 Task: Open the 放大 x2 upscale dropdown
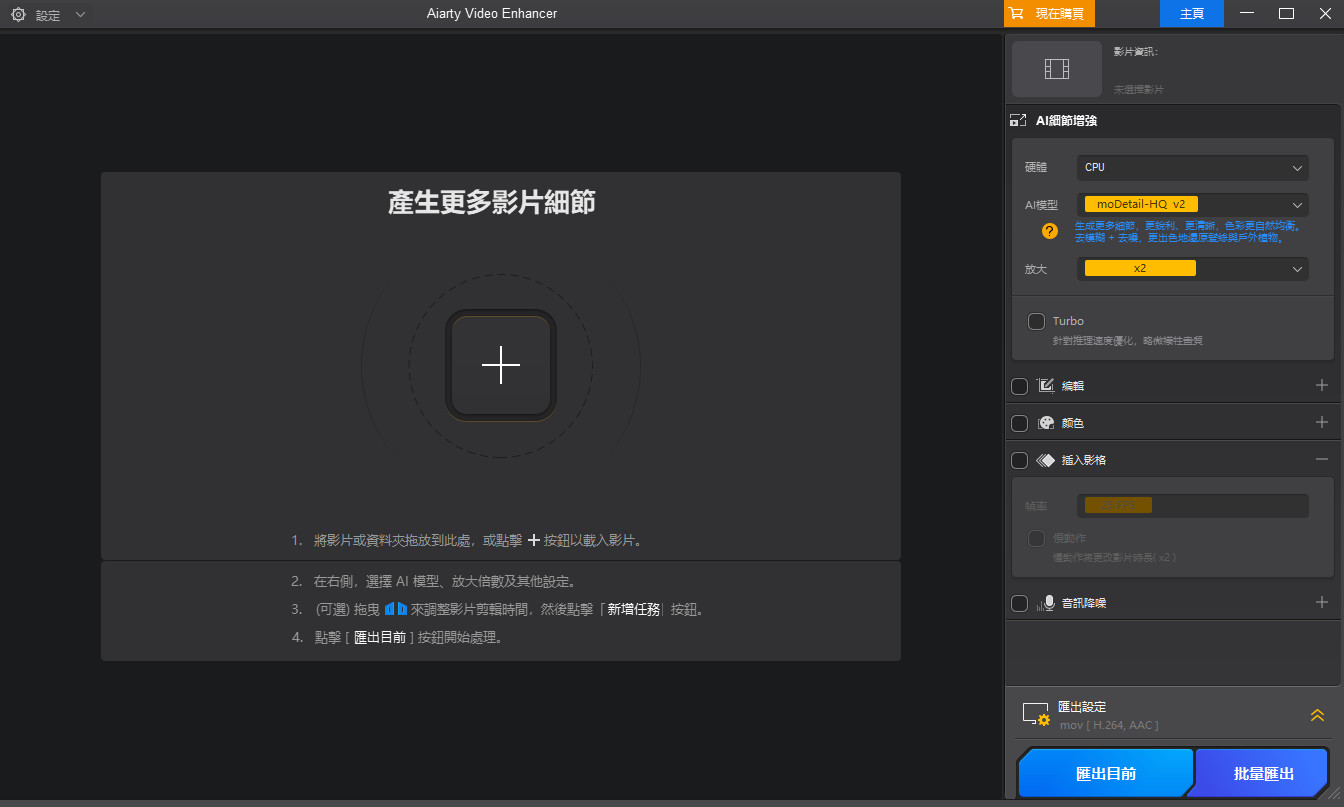(x=1193, y=269)
